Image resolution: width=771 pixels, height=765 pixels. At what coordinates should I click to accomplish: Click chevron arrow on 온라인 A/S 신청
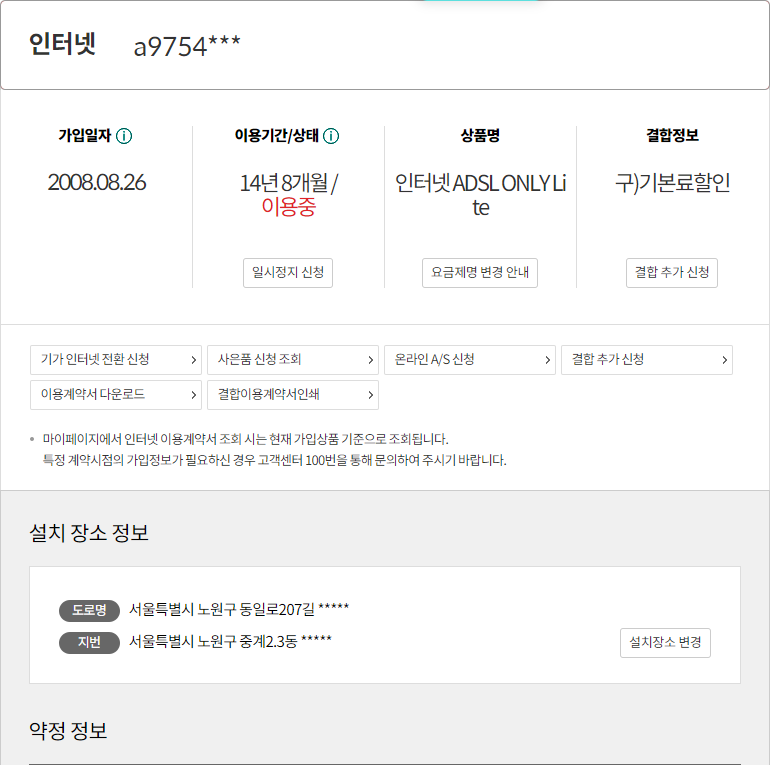(x=548, y=360)
